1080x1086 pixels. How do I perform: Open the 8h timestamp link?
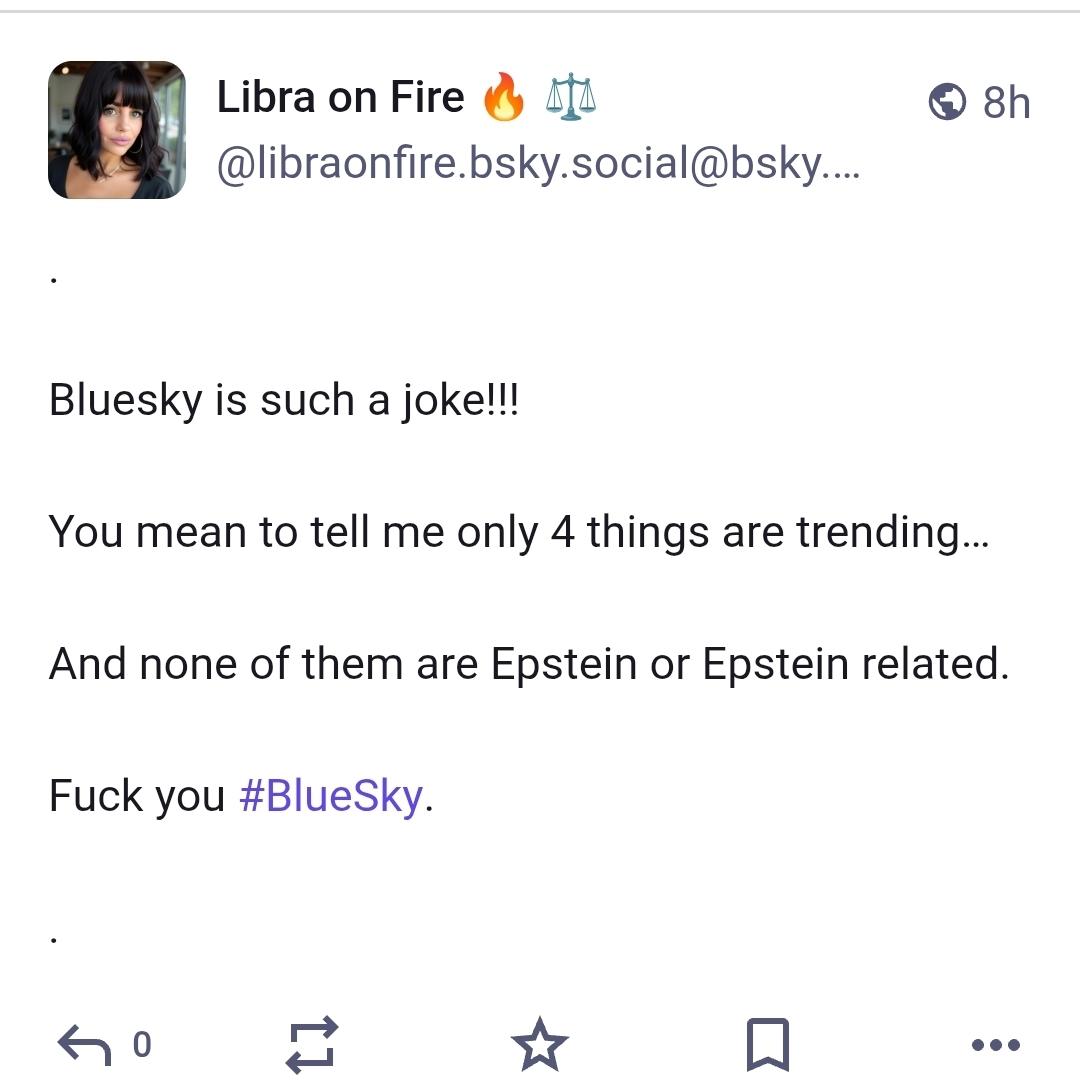click(x=1006, y=102)
